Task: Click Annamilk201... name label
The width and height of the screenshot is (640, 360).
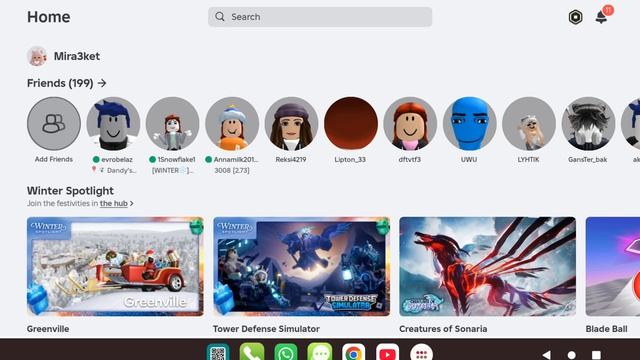Action: tap(236, 159)
